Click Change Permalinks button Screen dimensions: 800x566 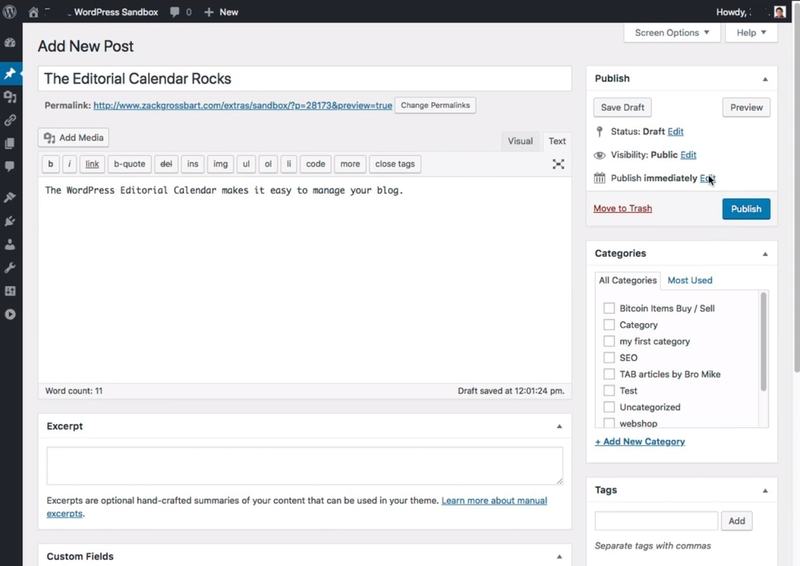pyautogui.click(x=435, y=106)
